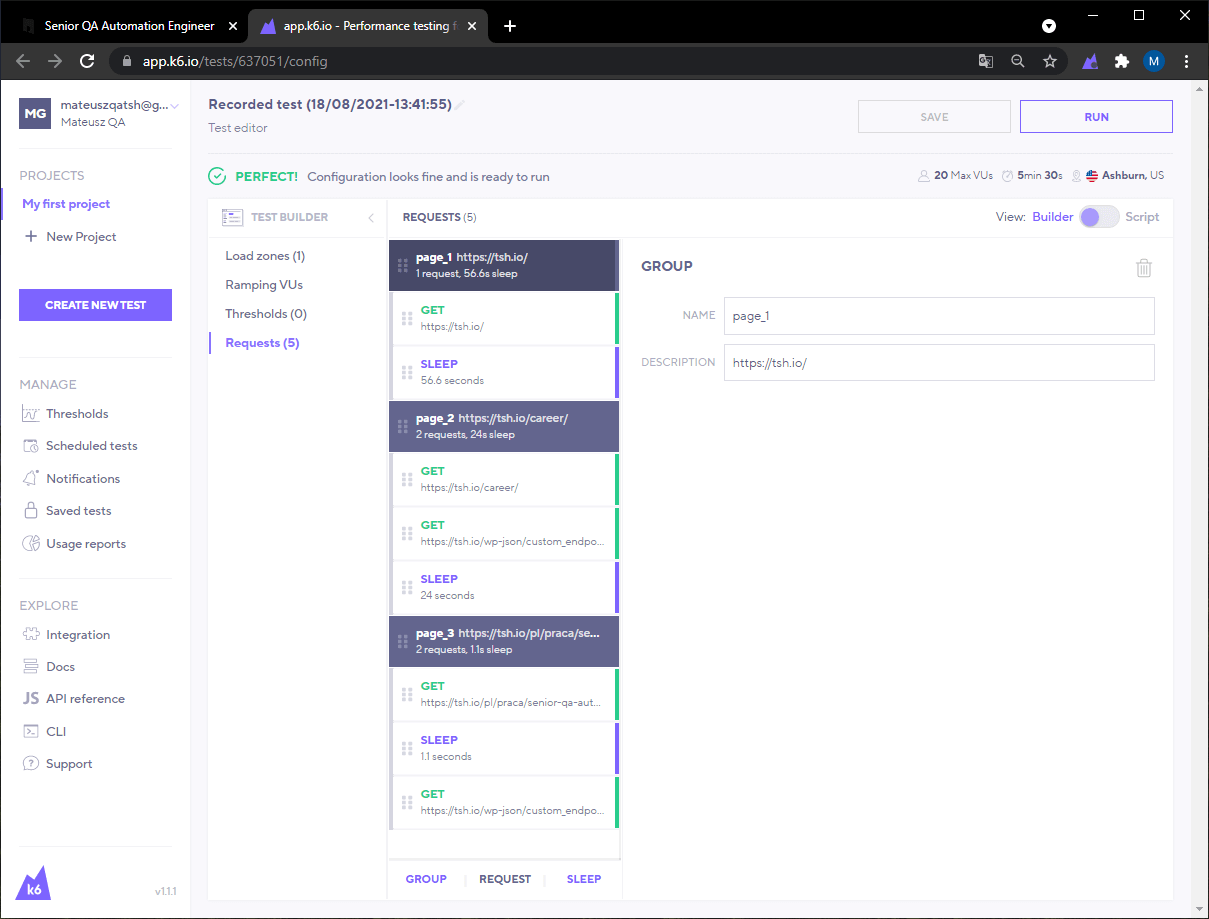Screen dimensions: 1209x919
Task: Switch to the app.k6.io browser tab
Action: [x=368, y=26]
